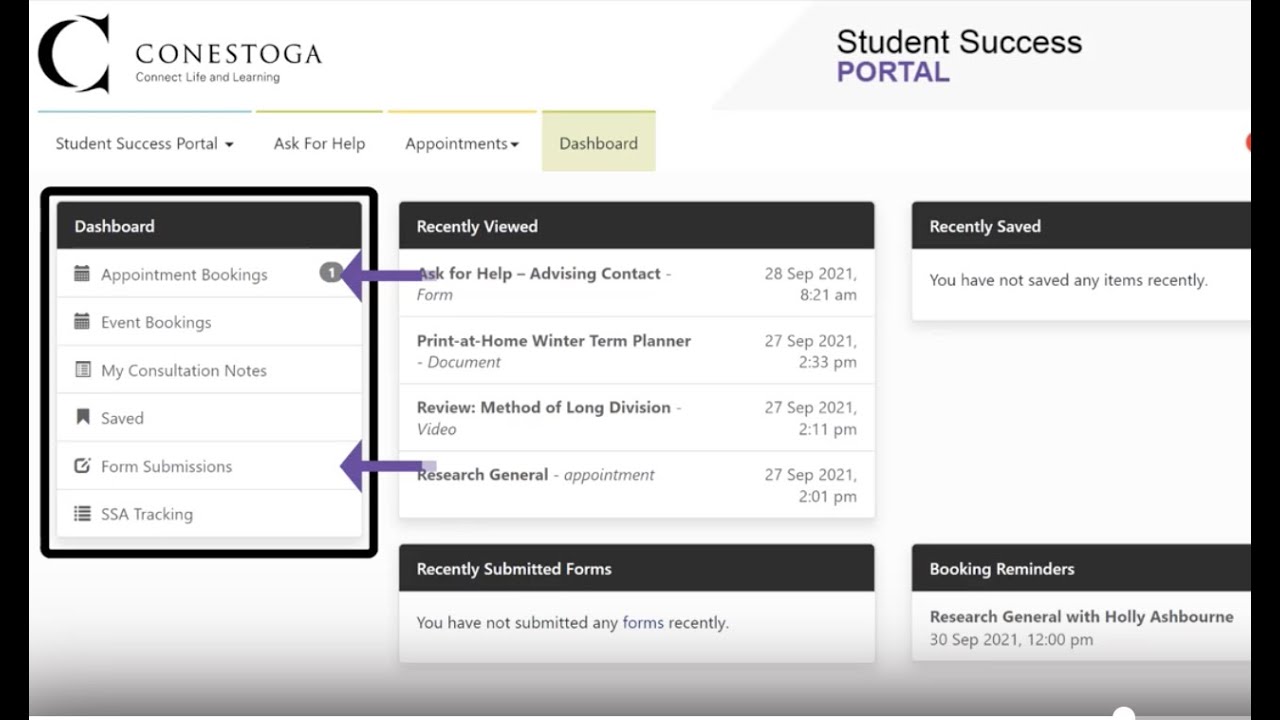Click the Saved bookmark icon
This screenshot has height=720, width=1280.
[x=82, y=418]
